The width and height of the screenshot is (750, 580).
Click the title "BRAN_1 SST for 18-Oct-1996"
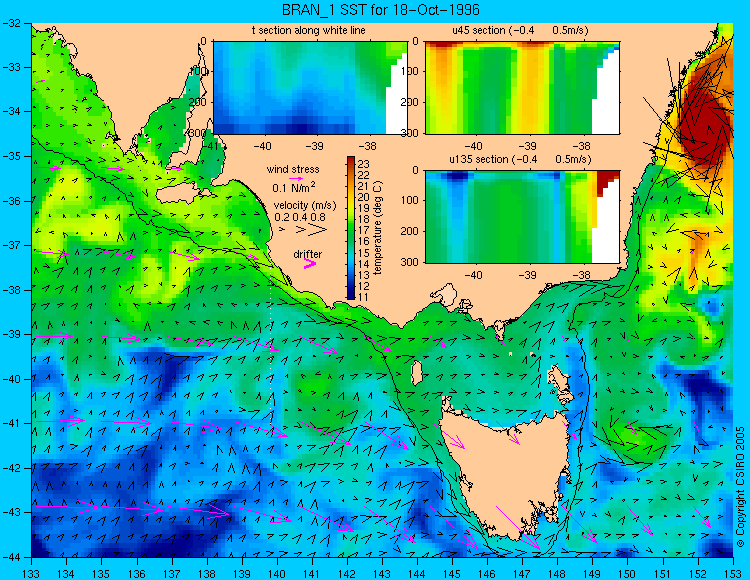tap(380, 10)
